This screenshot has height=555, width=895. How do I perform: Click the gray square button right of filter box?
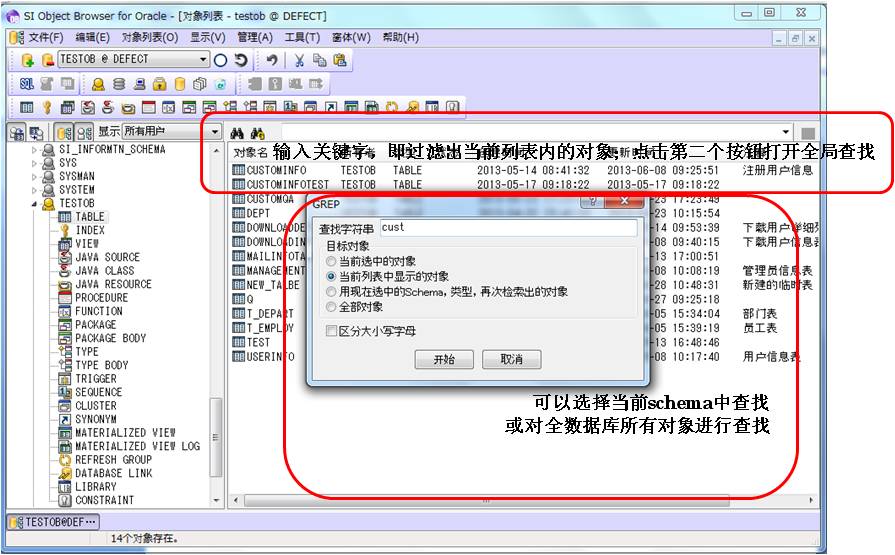click(808, 133)
